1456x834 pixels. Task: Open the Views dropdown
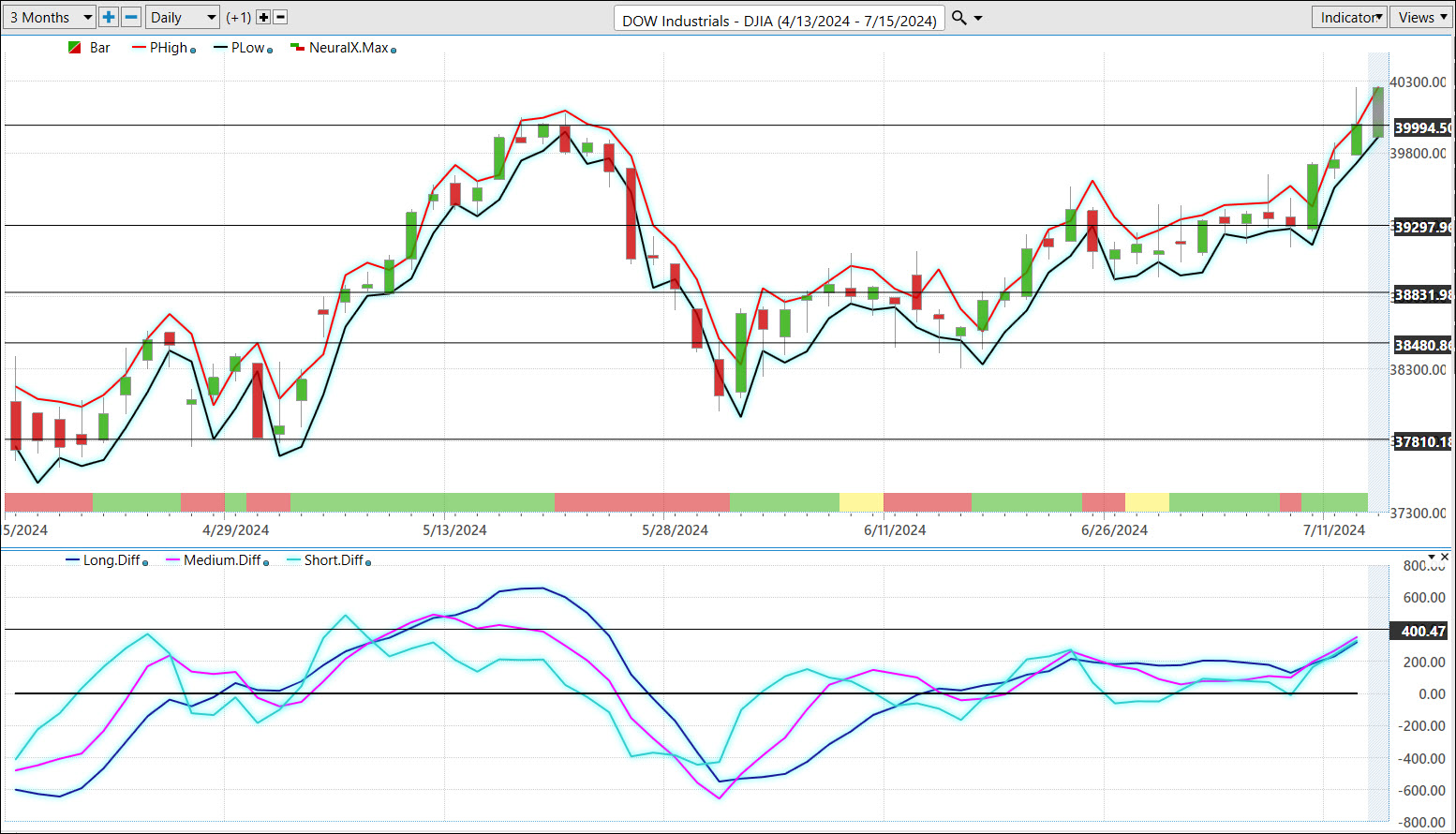coord(1421,17)
